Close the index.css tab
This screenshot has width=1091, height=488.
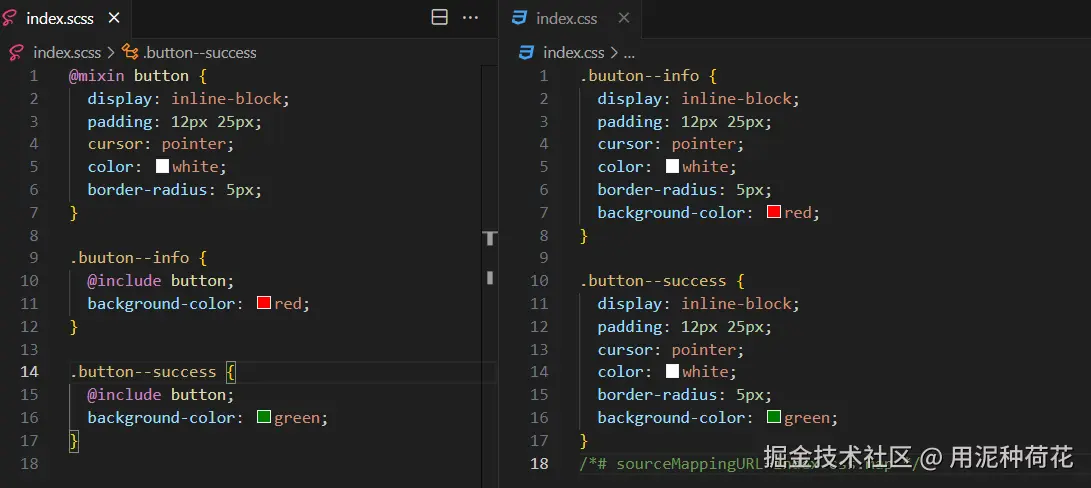click(x=623, y=18)
